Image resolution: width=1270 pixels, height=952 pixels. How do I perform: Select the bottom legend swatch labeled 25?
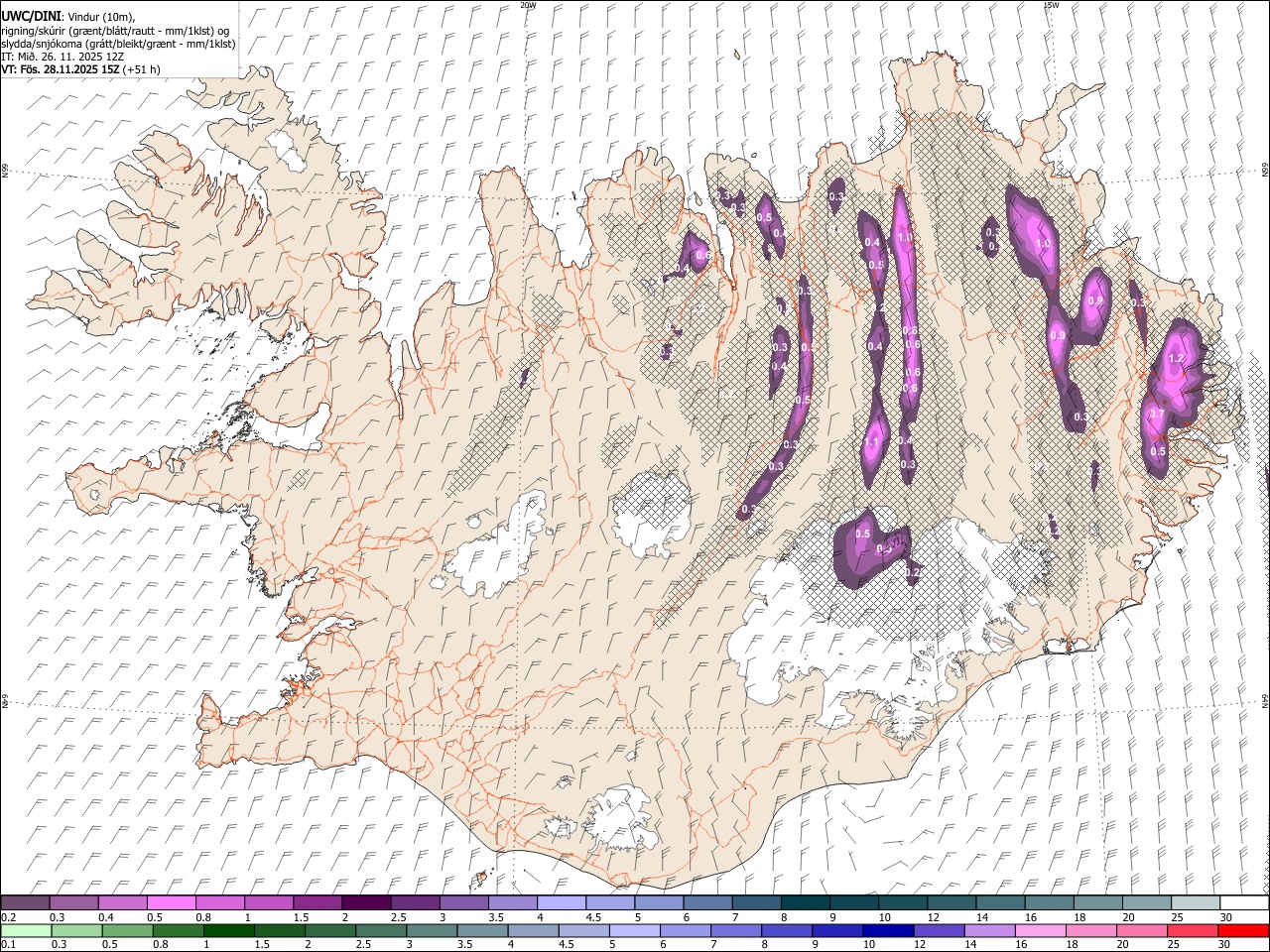coord(1193,930)
